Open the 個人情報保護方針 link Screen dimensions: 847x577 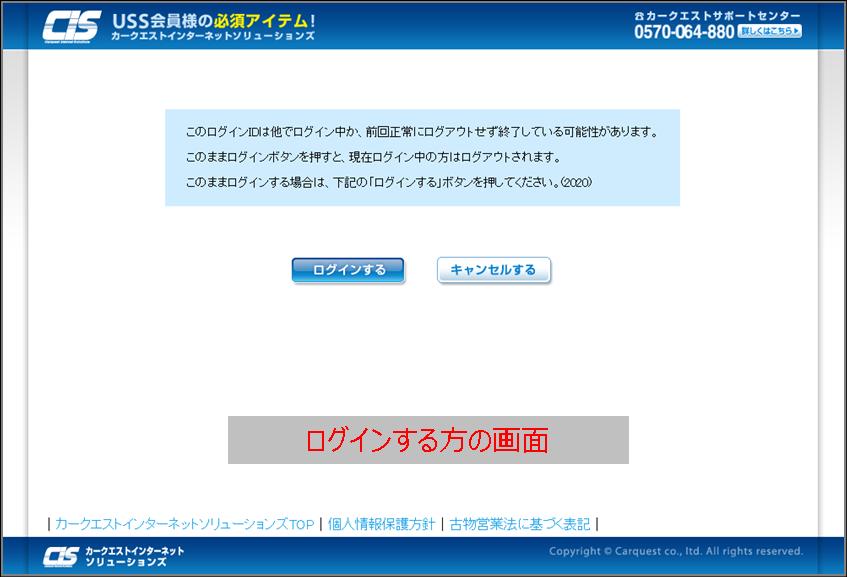(381, 524)
